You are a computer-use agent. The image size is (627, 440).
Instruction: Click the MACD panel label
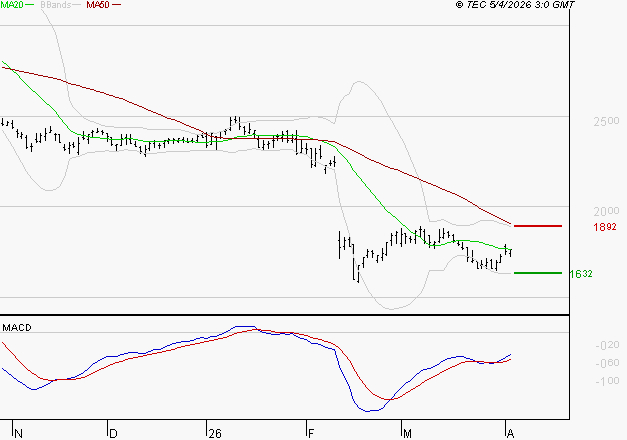coord(17,328)
